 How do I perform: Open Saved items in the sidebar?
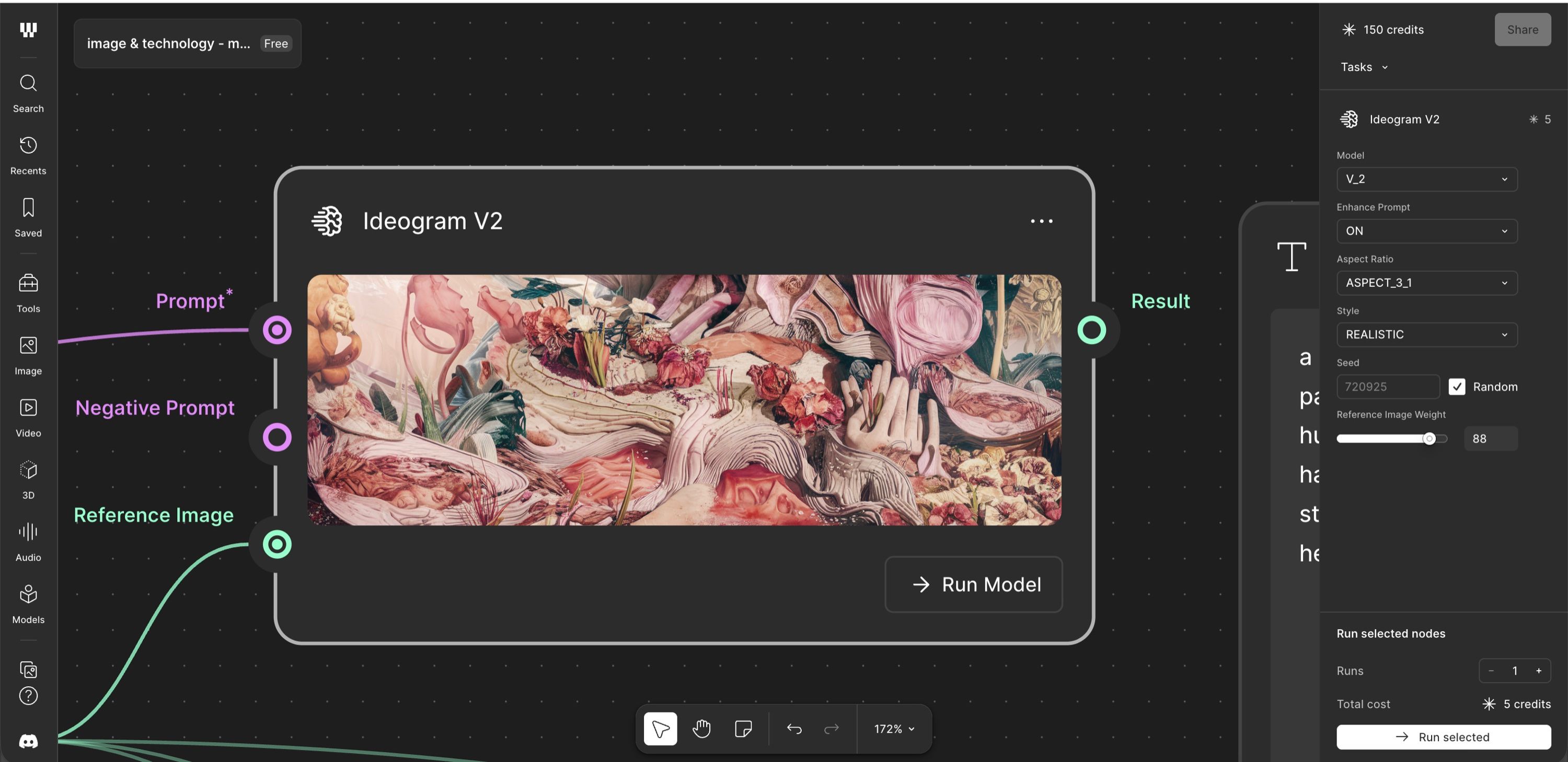pyautogui.click(x=28, y=218)
